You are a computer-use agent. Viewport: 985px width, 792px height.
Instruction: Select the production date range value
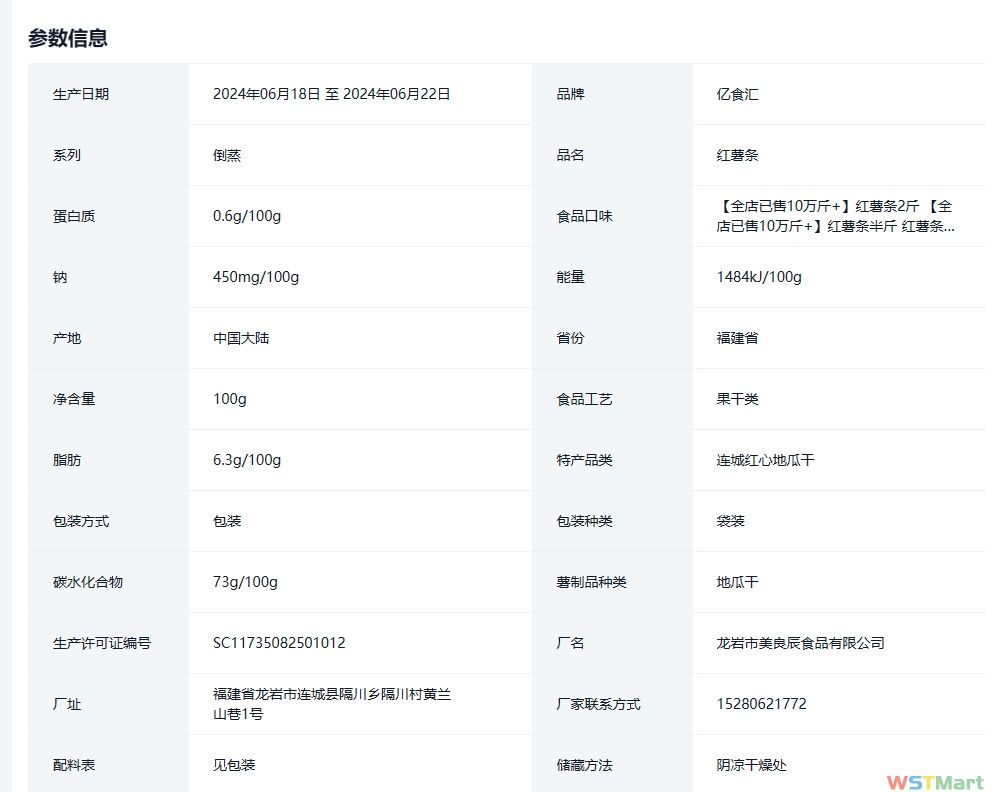pyautogui.click(x=331, y=94)
